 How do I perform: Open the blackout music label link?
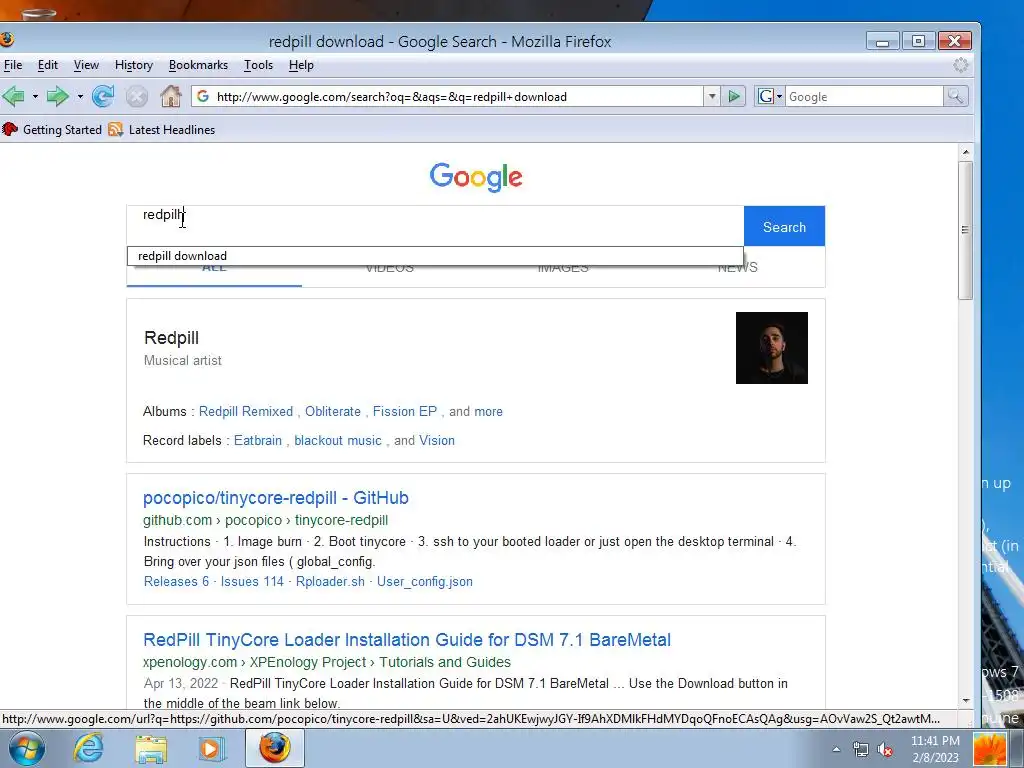[338, 440]
